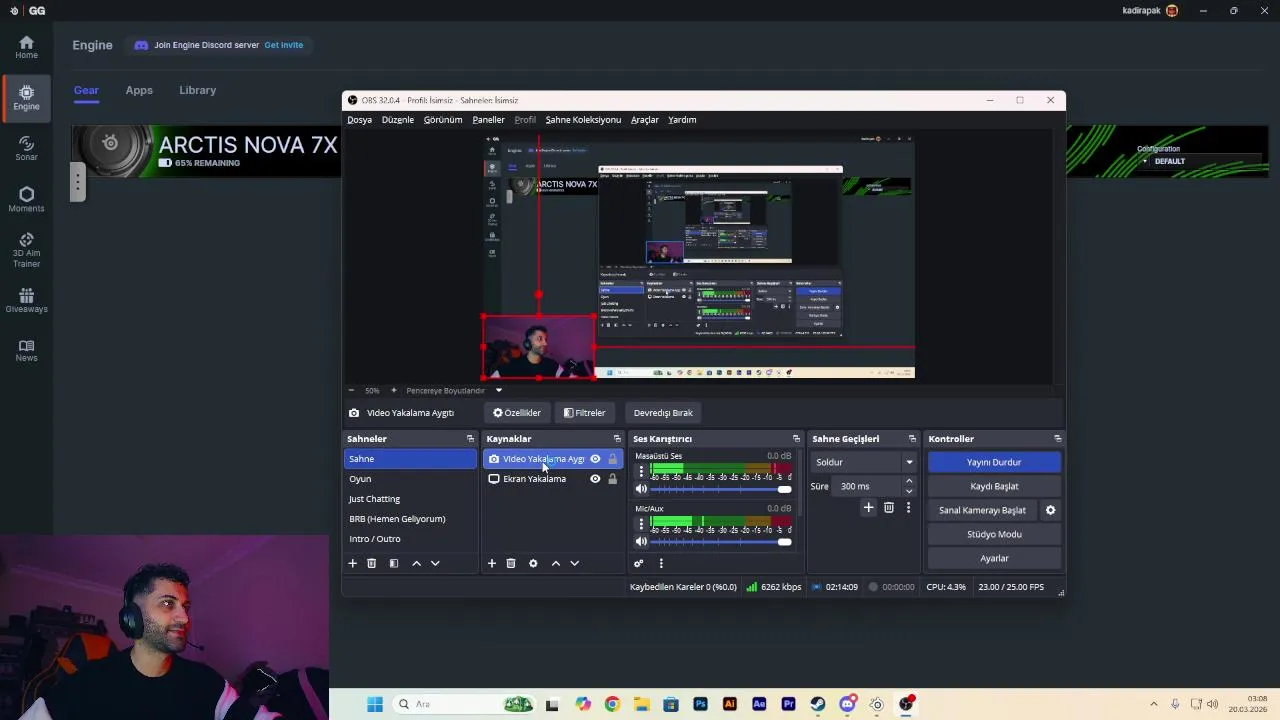Click Photoshop icon in the Windows taskbar
This screenshot has height=720, width=1280.
(700, 704)
